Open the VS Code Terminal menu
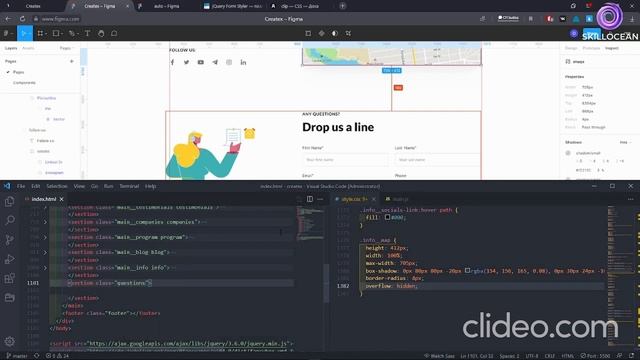This screenshot has height=360, width=640. [129, 186]
